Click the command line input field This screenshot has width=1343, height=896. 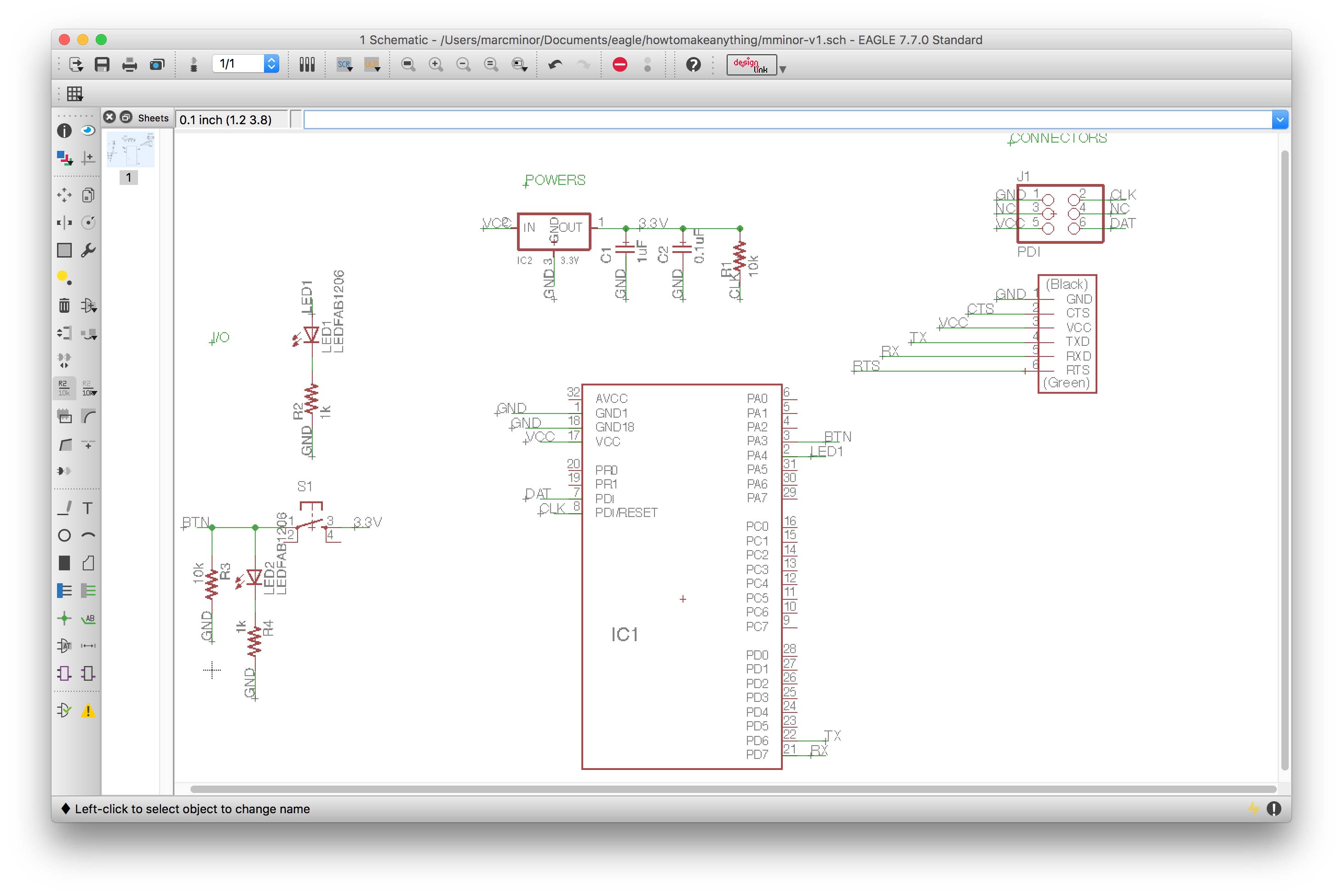coord(788,120)
